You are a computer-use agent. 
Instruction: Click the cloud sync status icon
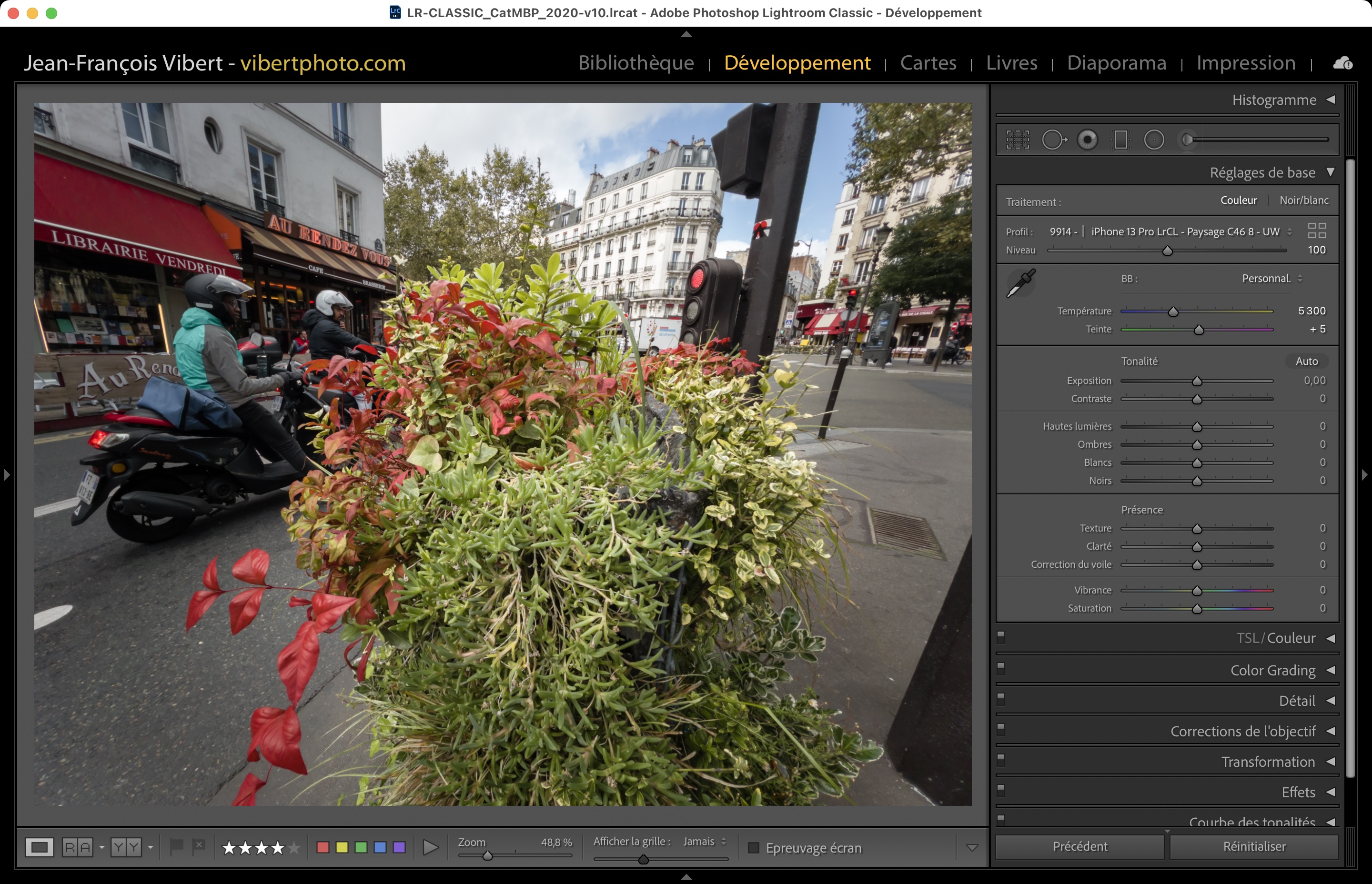(1342, 62)
